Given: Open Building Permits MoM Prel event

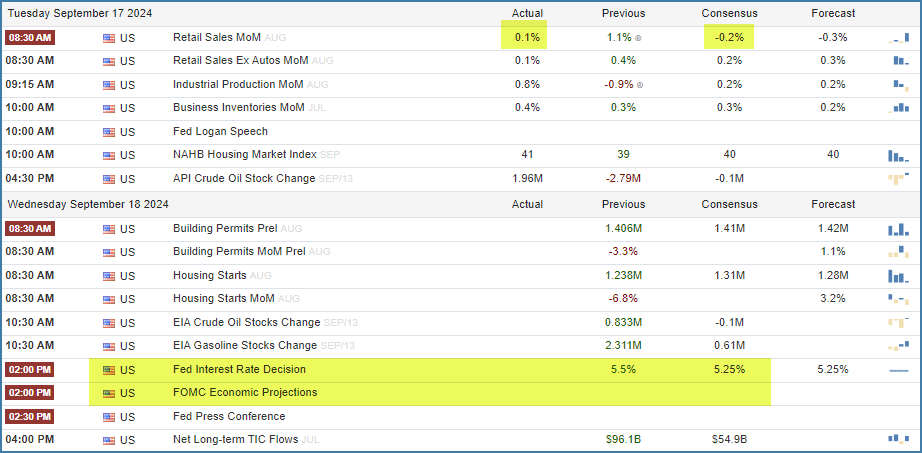Looking at the screenshot, I should point(239,252).
